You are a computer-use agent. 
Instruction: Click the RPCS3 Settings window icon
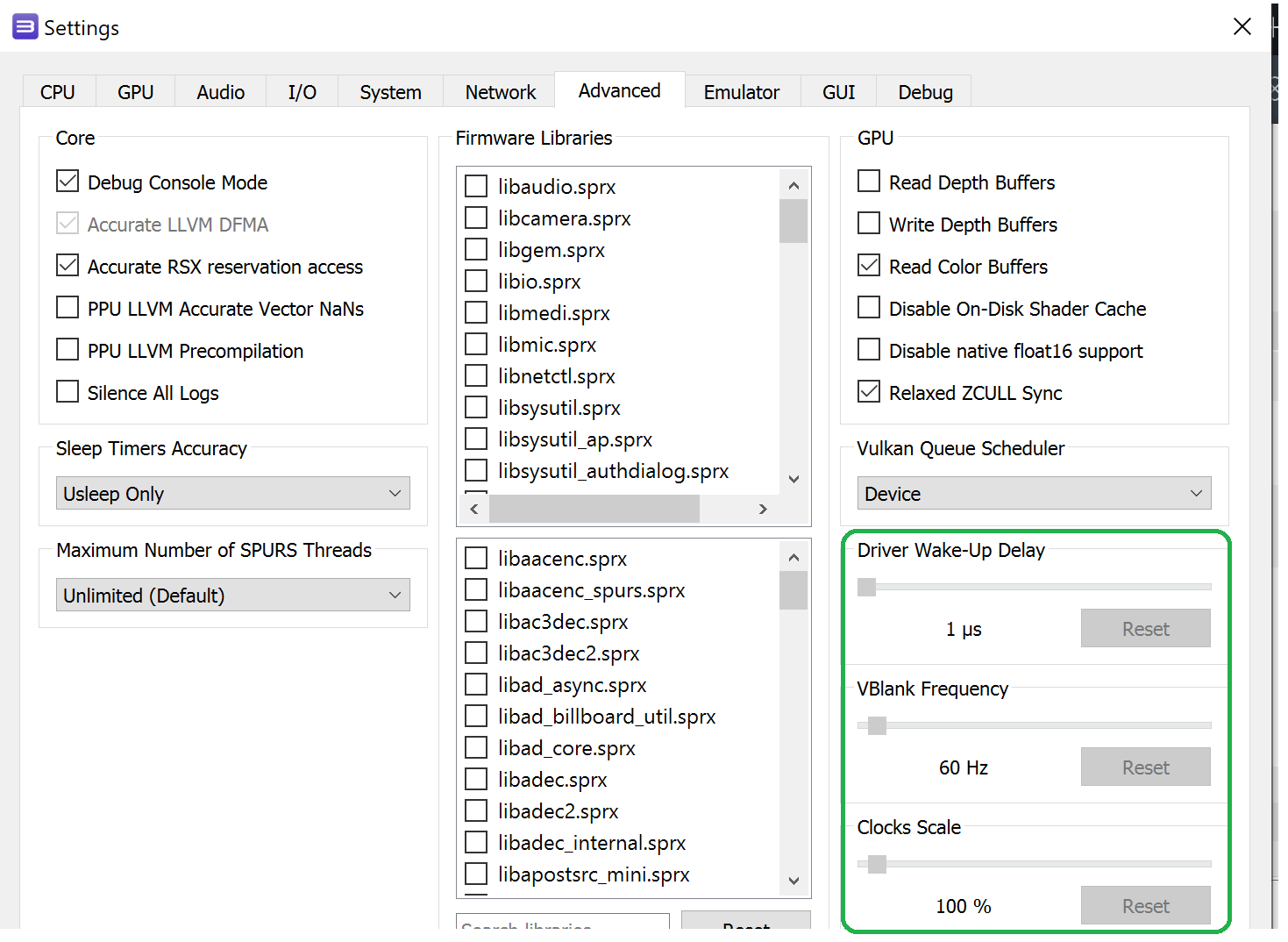click(25, 27)
